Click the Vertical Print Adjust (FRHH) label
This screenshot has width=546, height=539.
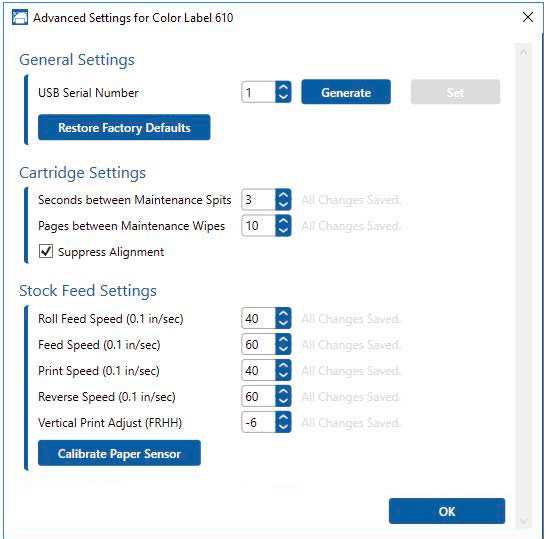110,423
